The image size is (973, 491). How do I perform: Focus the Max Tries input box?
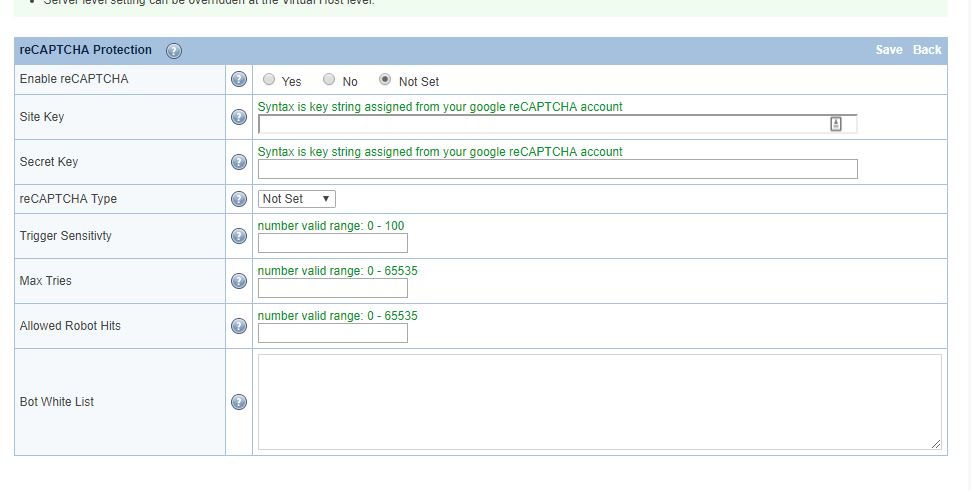pyautogui.click(x=332, y=288)
